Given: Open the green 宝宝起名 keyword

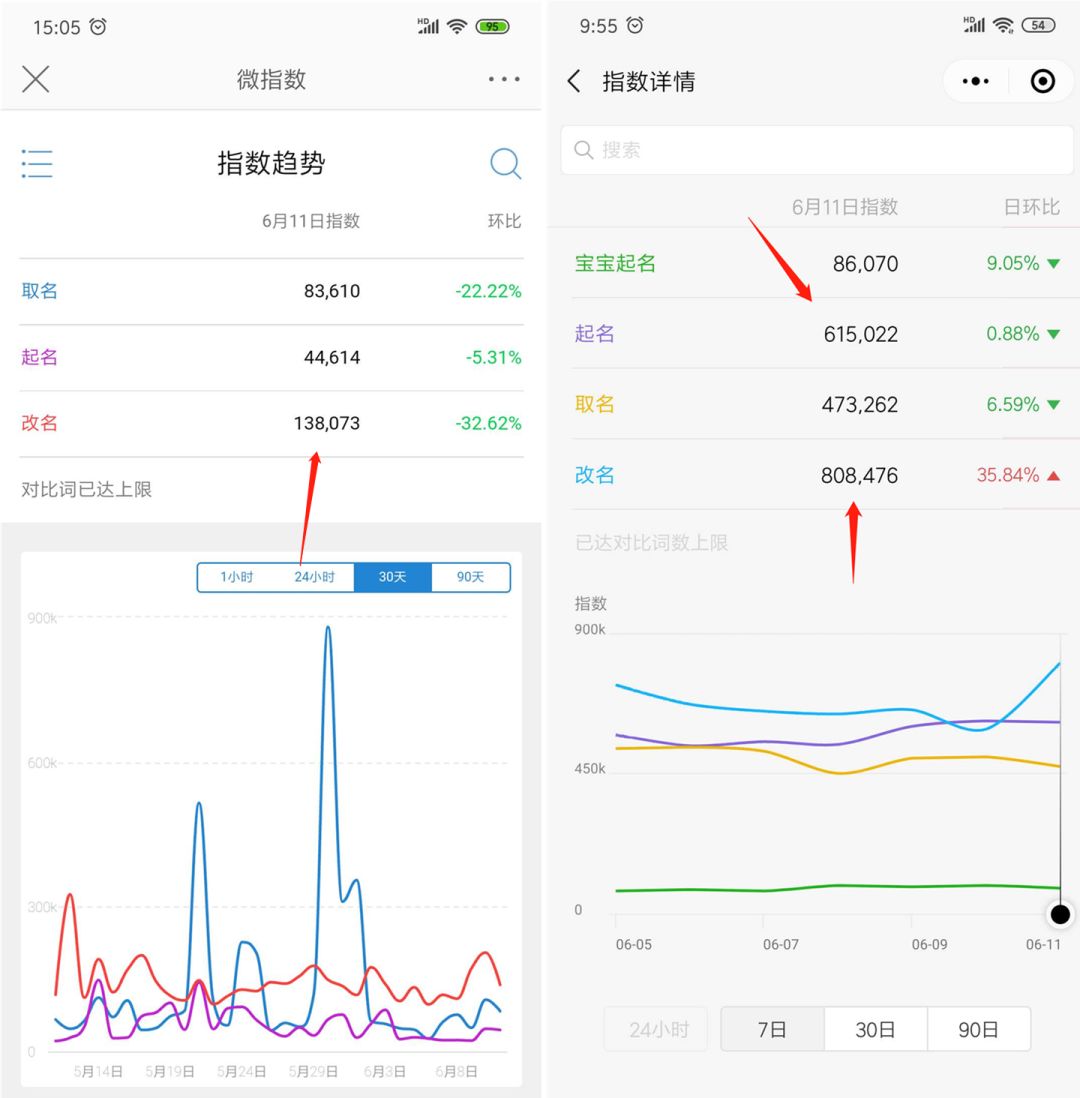Looking at the screenshot, I should (615, 263).
